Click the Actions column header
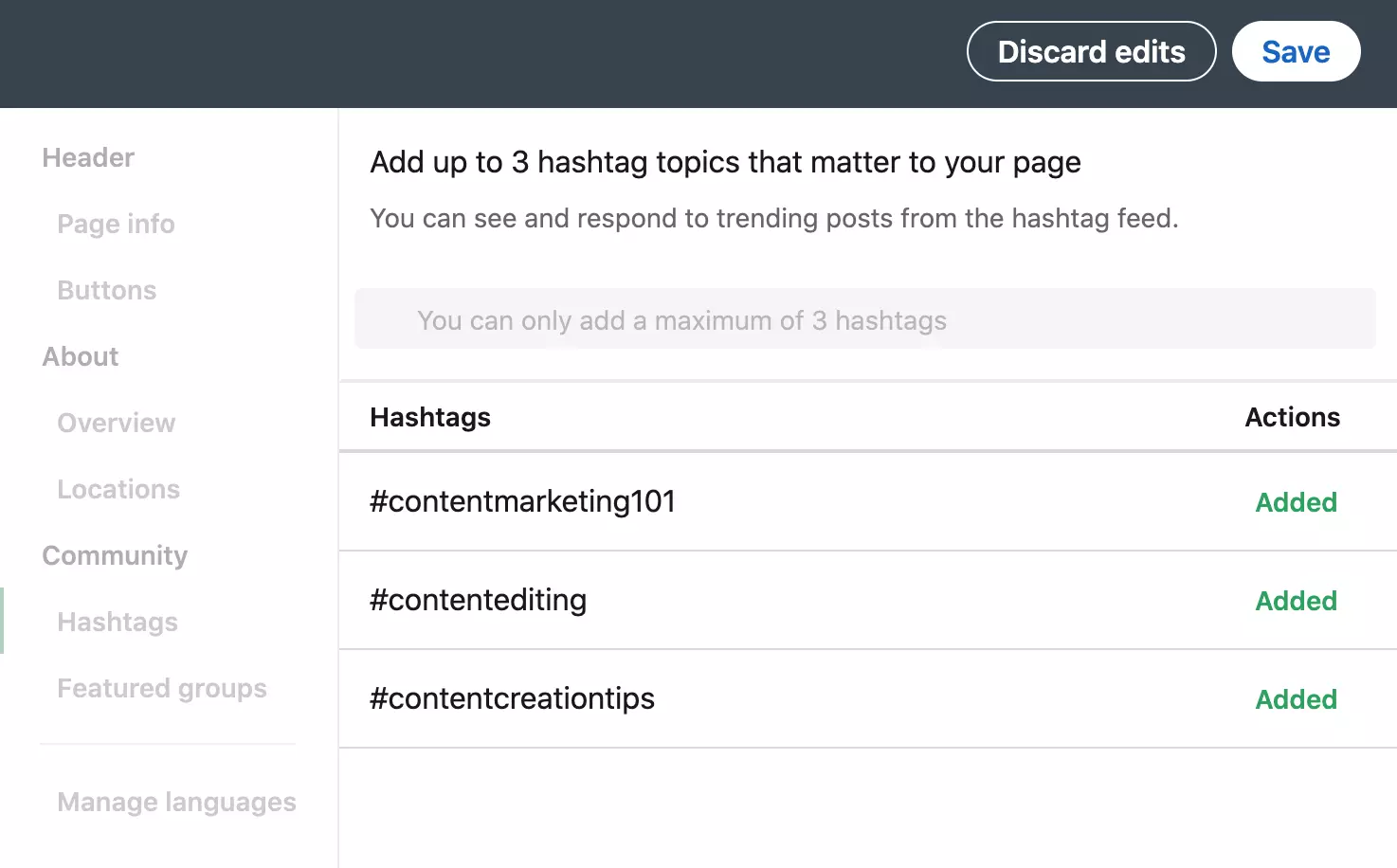The image size is (1397, 868). 1293,417
